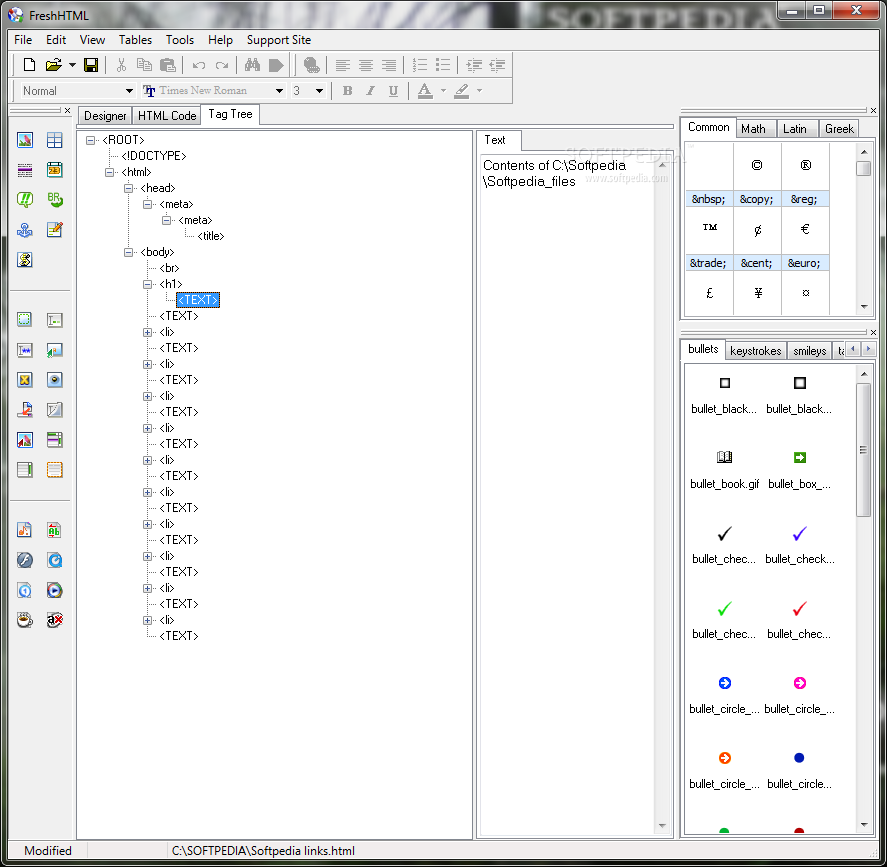Click the calendar date icon in sidebar
This screenshot has height=867, width=887.
click(55, 170)
